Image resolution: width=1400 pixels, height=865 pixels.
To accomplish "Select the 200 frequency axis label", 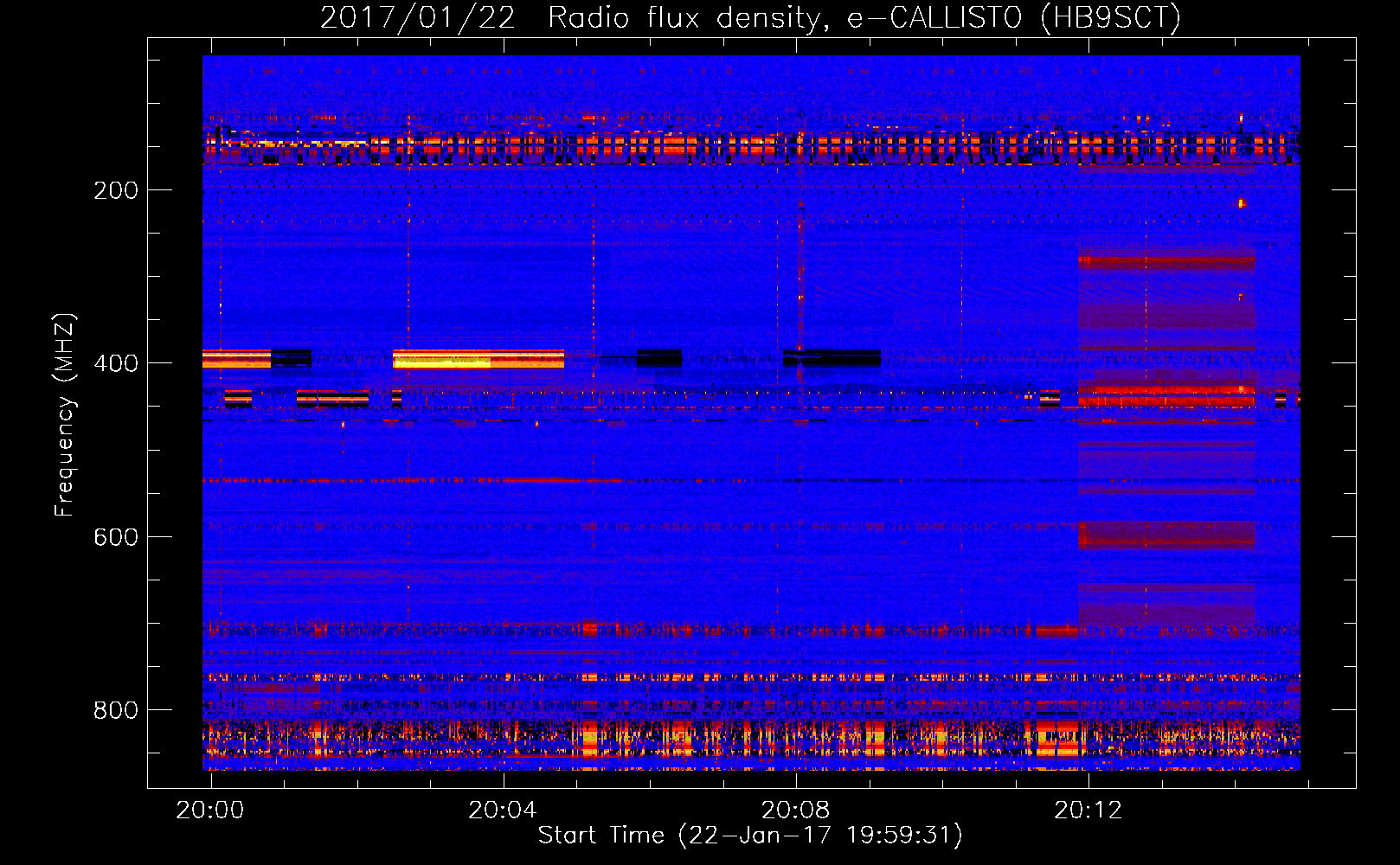I will click(116, 190).
